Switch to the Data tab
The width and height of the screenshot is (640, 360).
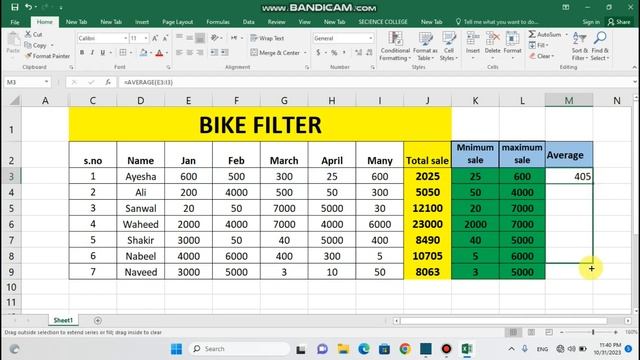[248, 22]
